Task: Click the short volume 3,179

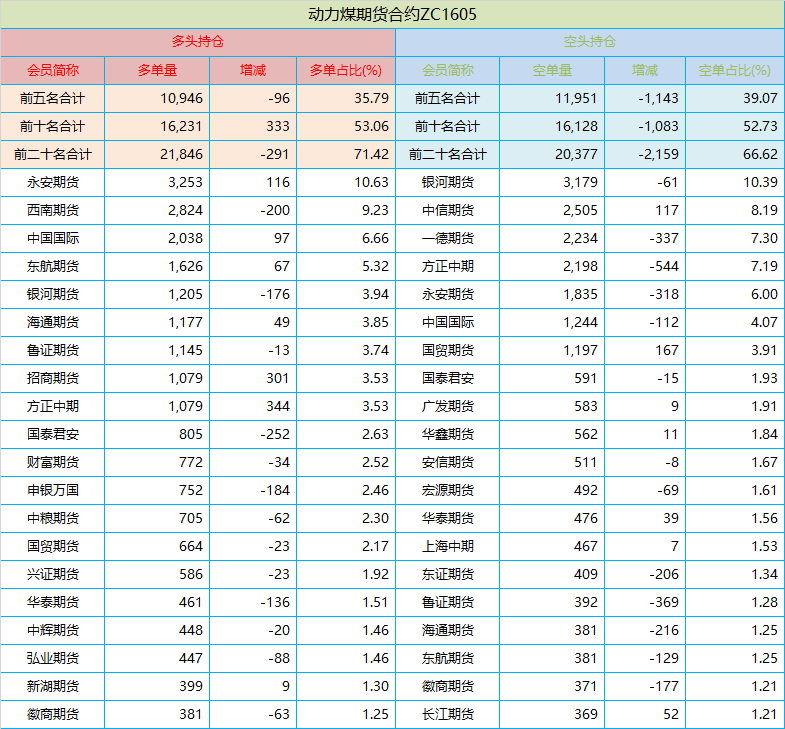Action: 580,182
